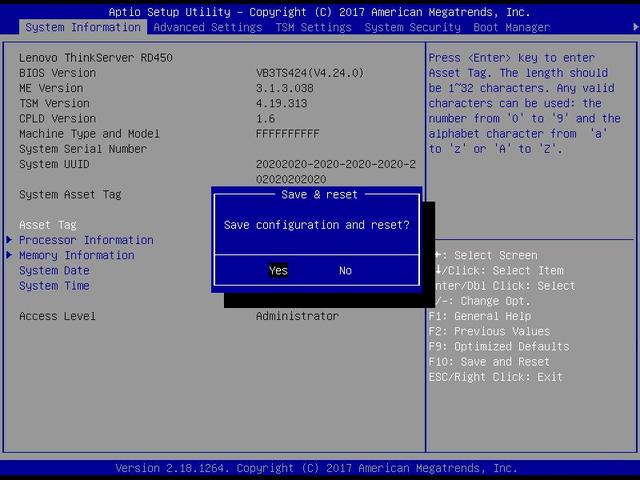Click the System UUID label

53,164
